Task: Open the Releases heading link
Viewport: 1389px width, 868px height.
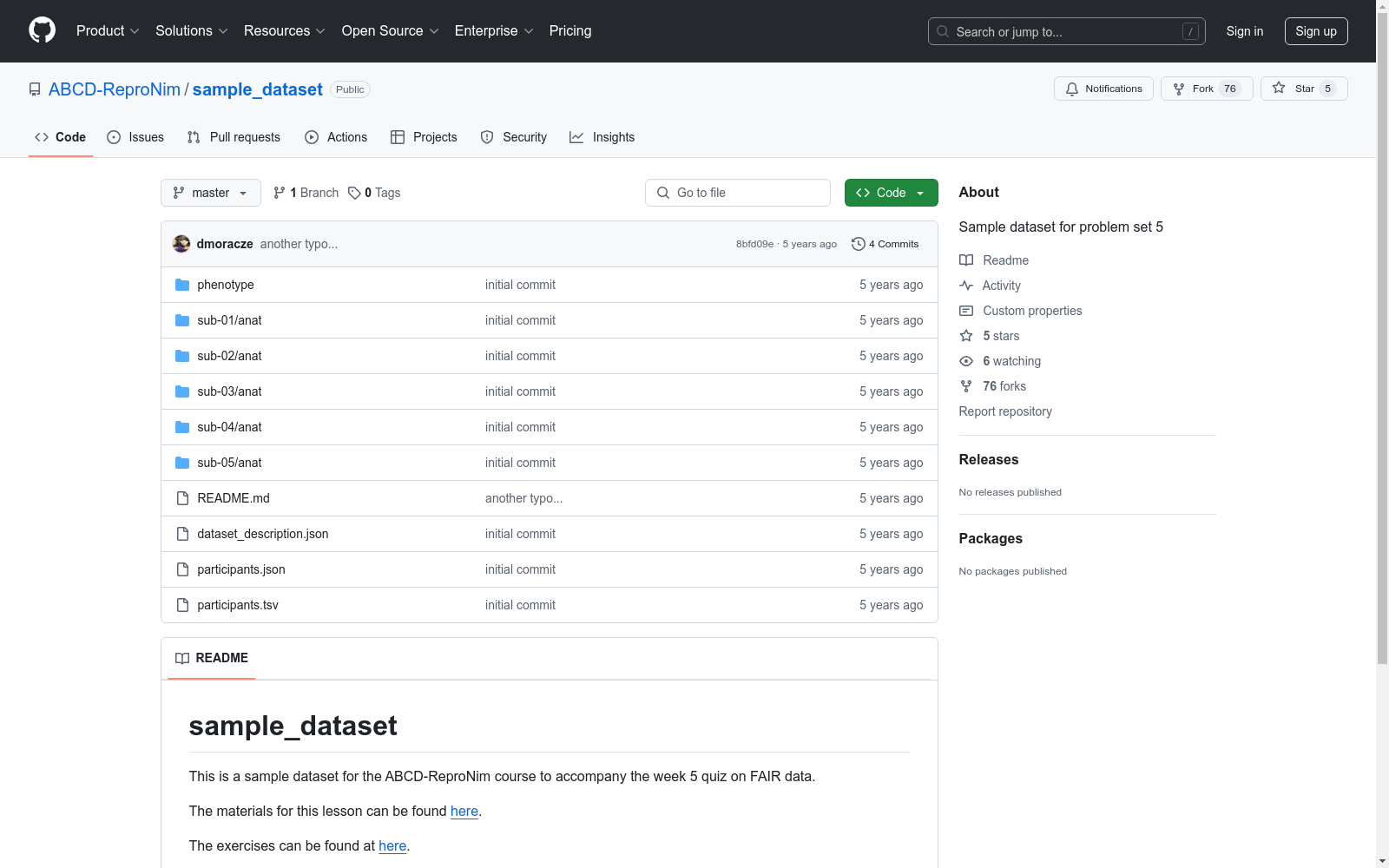Action: coord(989,460)
